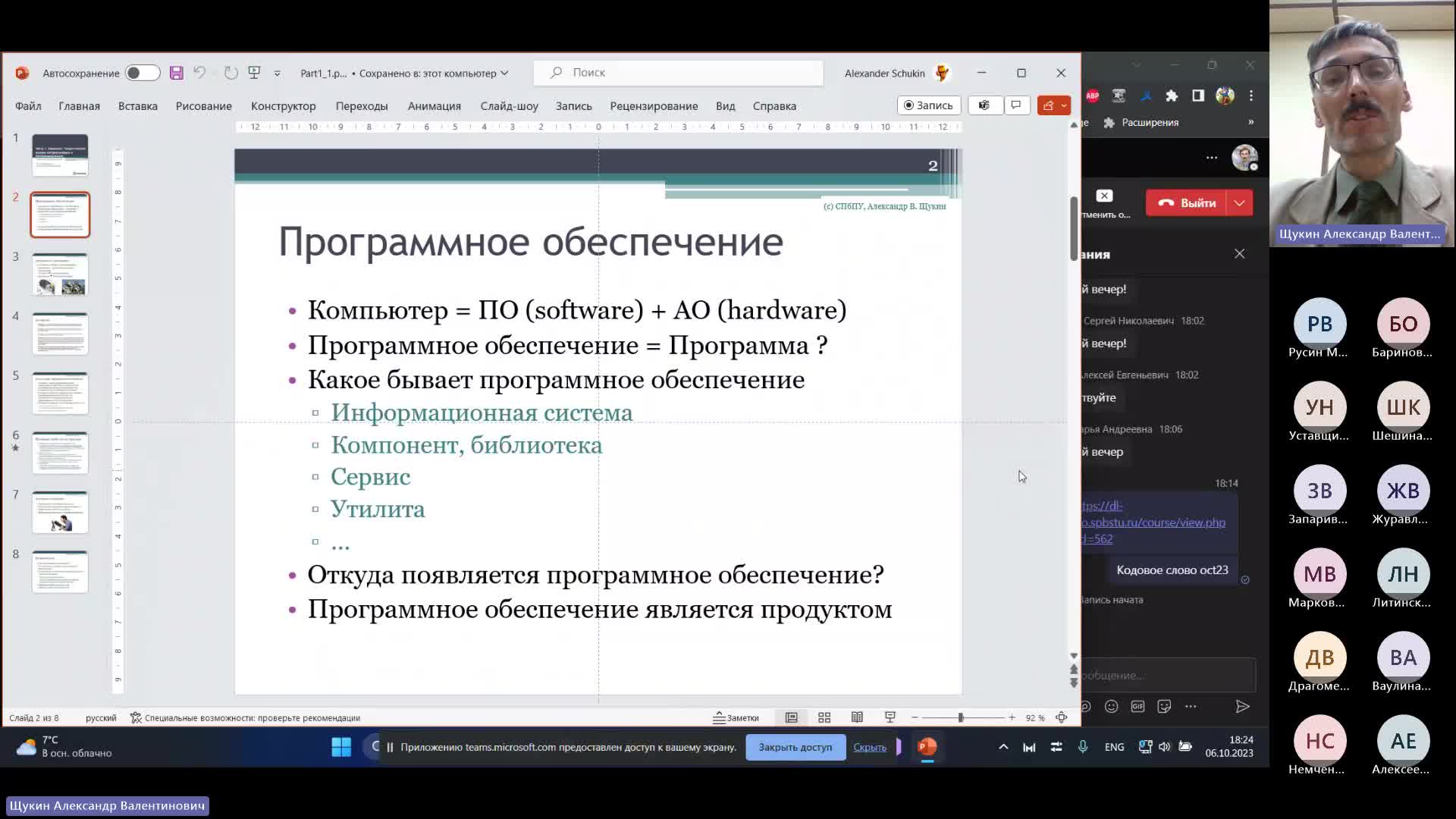Open the GIF picker in Teams chat
The width and height of the screenshot is (1456, 819).
(1137, 706)
